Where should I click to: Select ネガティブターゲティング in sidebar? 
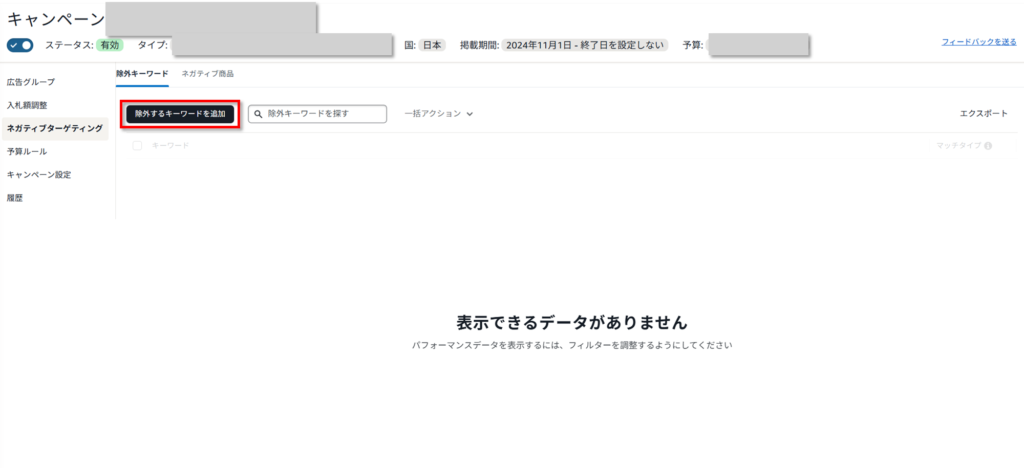pyautogui.click(x=55, y=129)
